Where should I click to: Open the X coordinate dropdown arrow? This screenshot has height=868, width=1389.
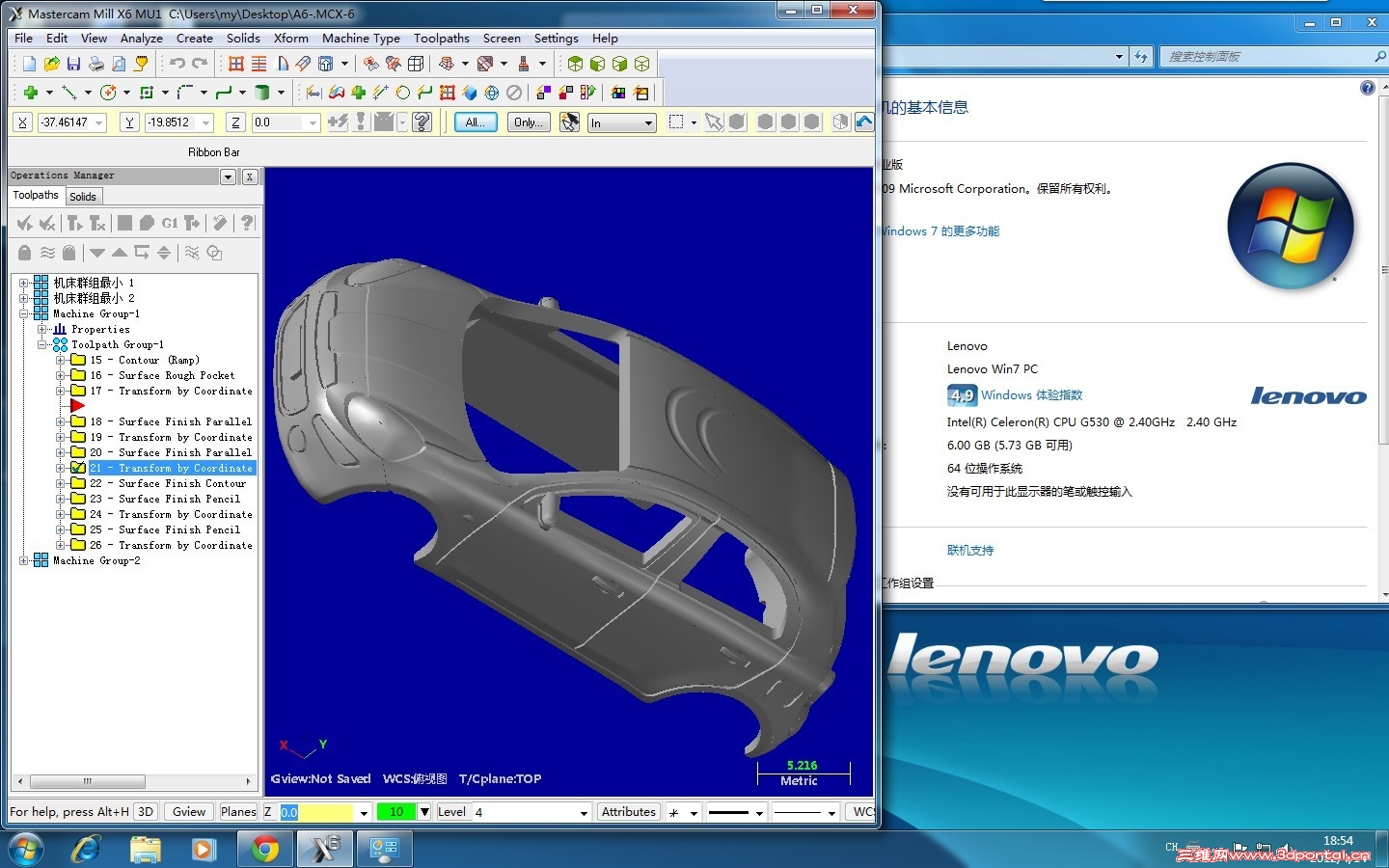pos(99,122)
